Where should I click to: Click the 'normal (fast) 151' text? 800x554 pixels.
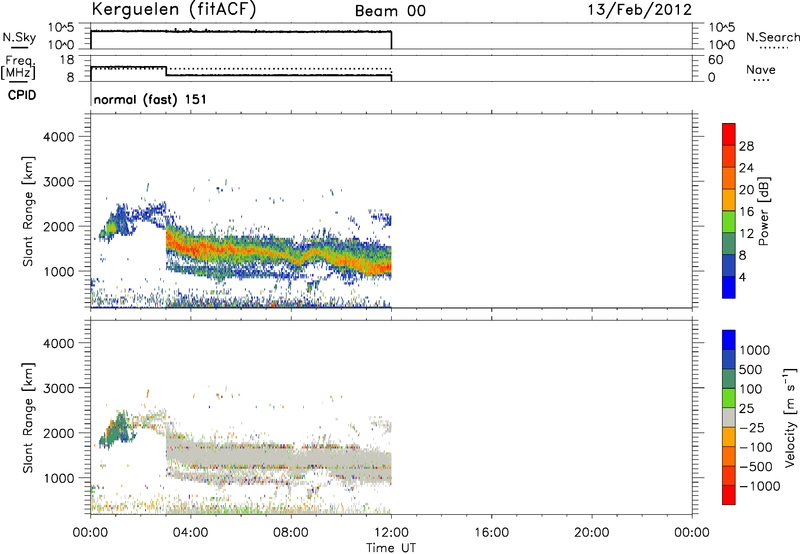click(150, 99)
